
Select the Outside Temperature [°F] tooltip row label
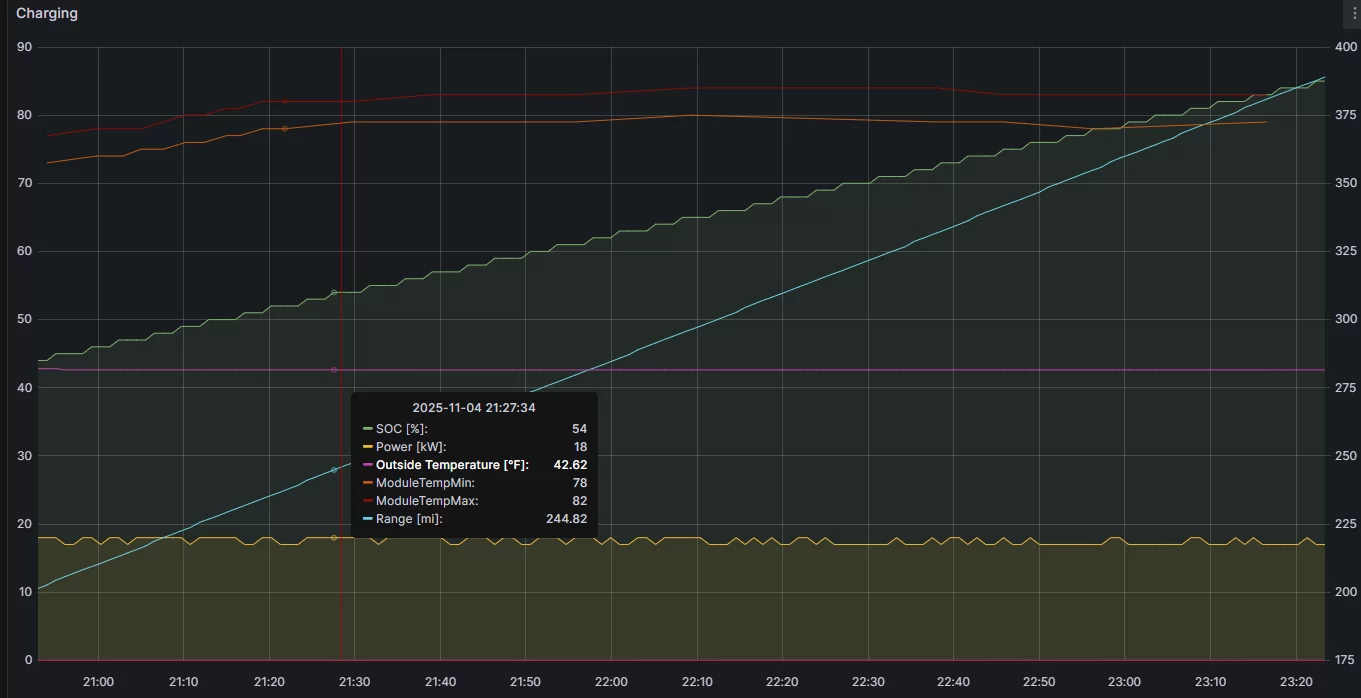452,465
